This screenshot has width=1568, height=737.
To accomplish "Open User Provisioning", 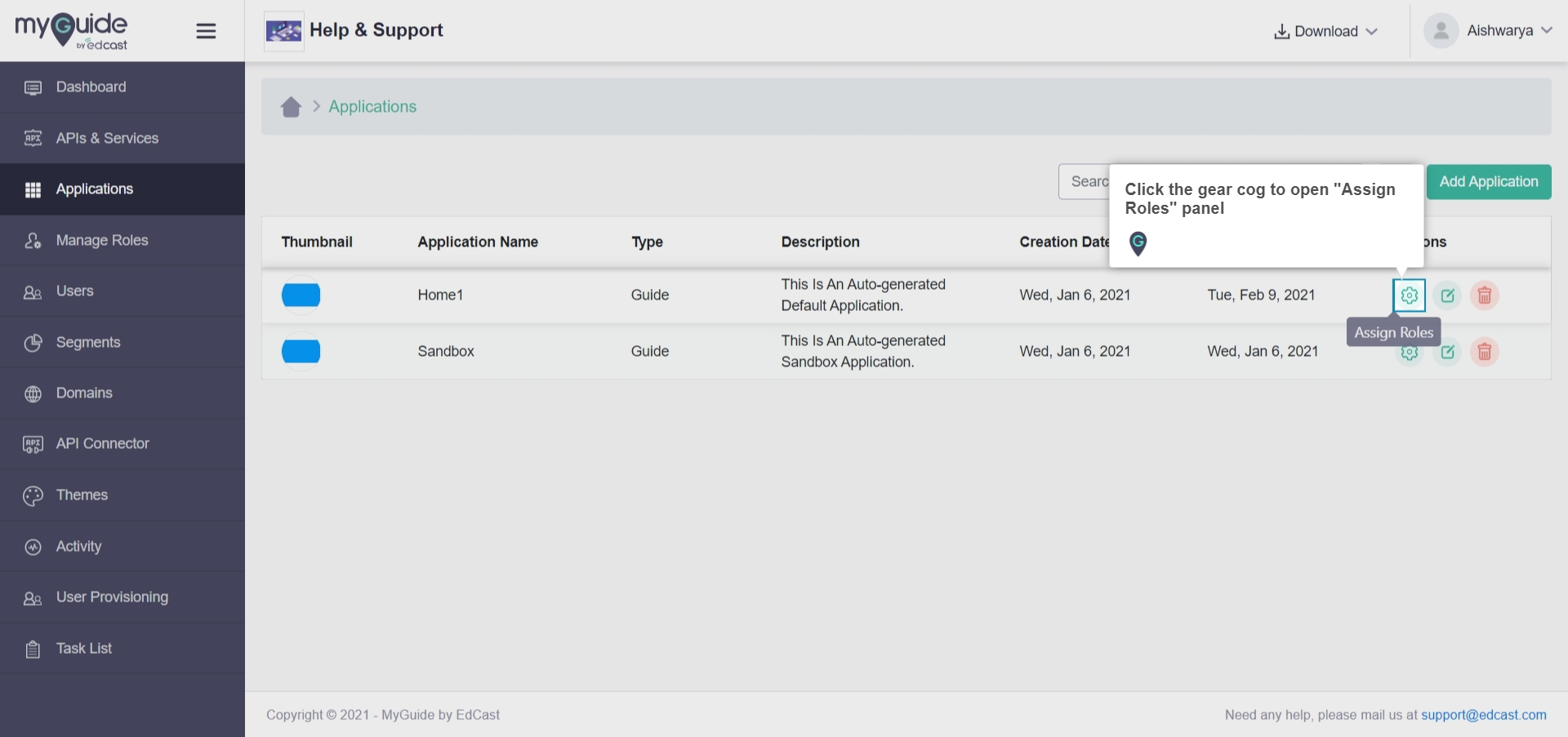I will (x=122, y=597).
